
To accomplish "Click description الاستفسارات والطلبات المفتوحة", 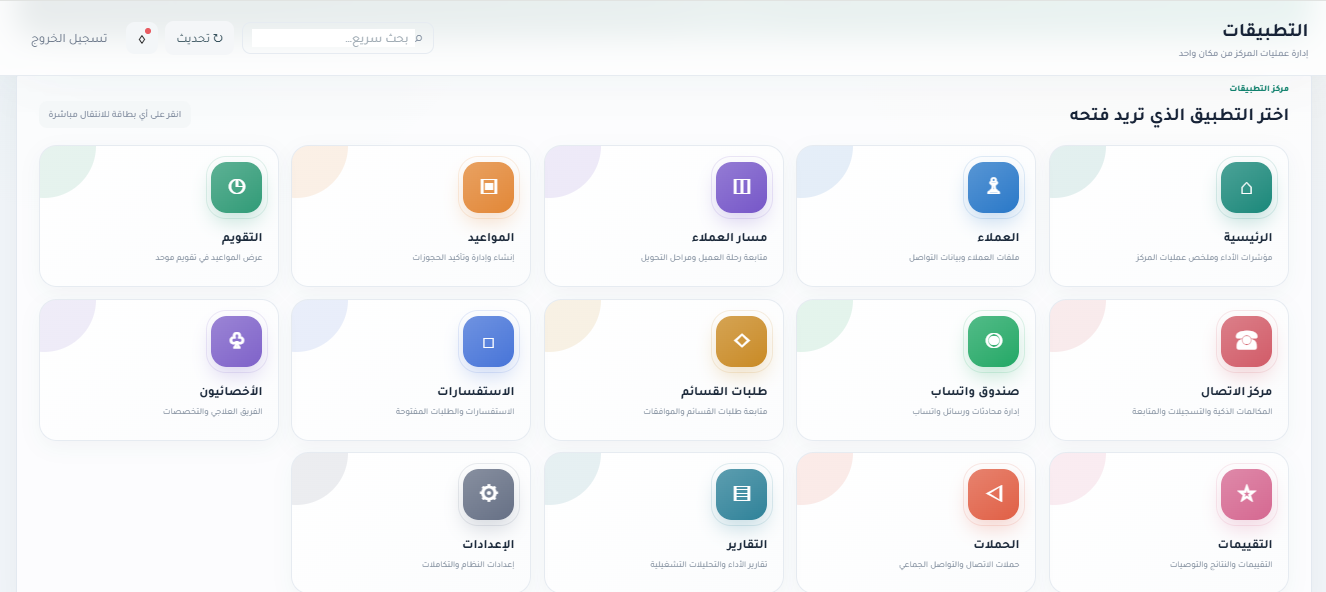I will coord(456,411).
